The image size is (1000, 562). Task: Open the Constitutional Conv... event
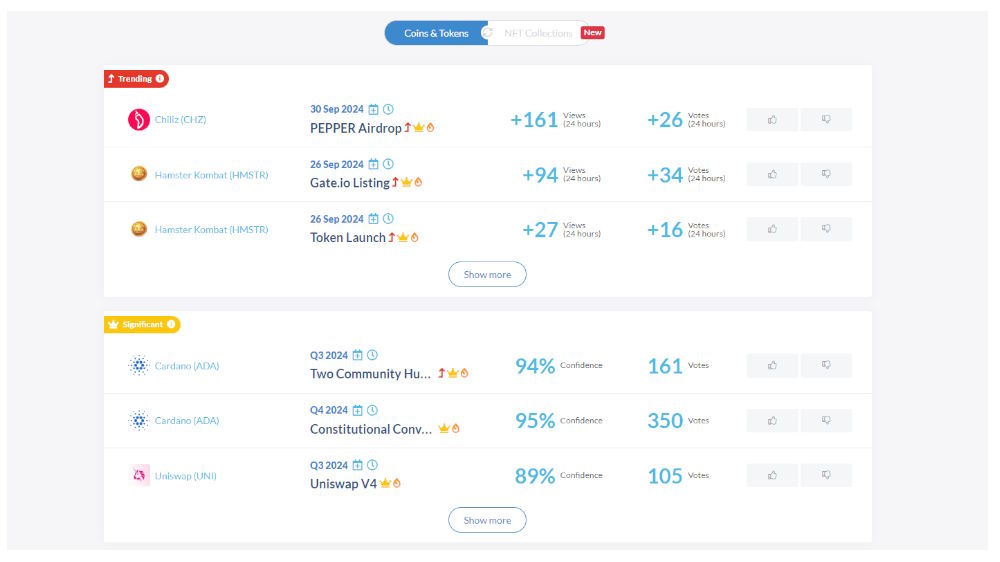pos(371,429)
